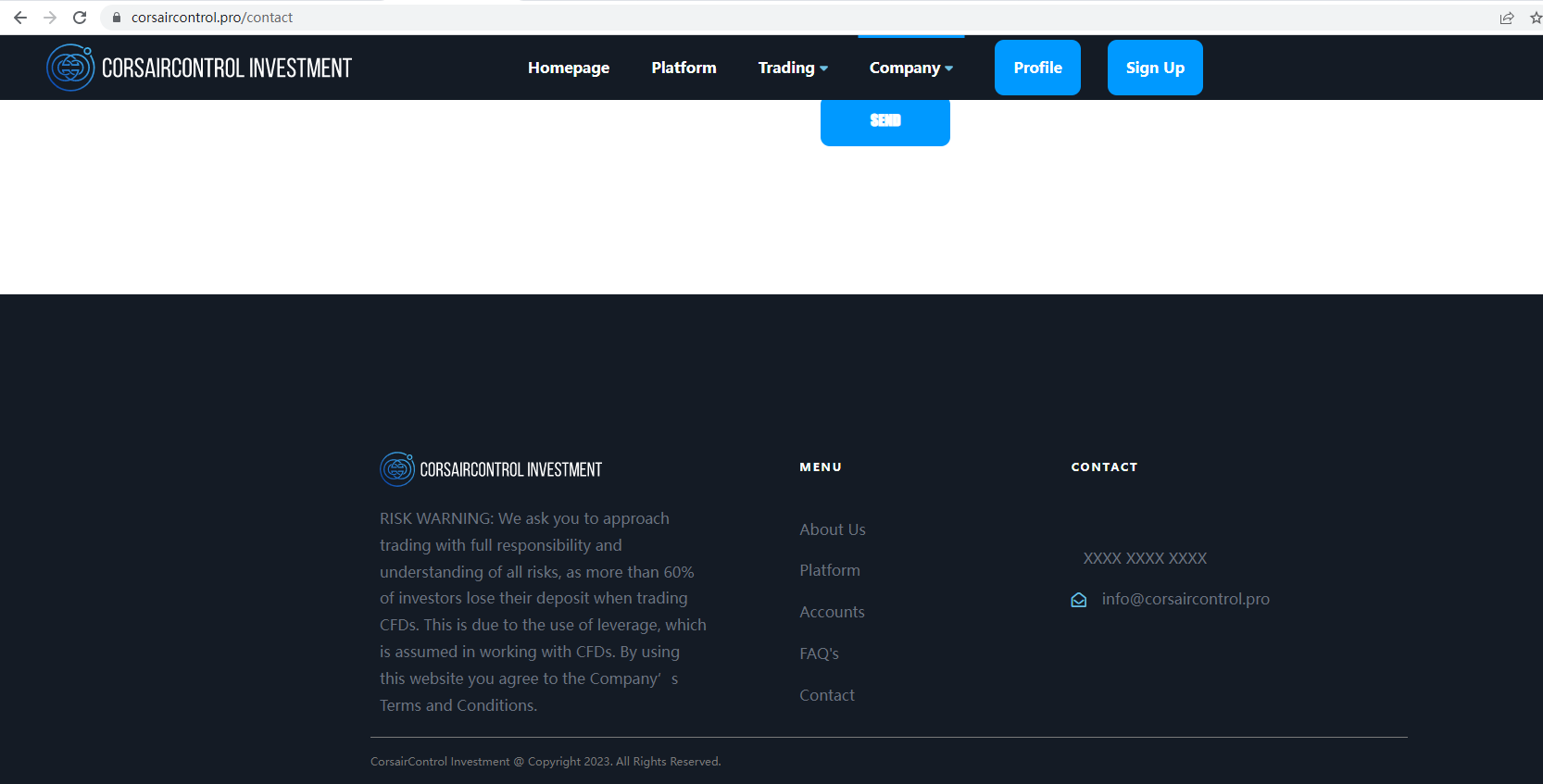
Task: Click the browser back arrow
Action: (20, 18)
